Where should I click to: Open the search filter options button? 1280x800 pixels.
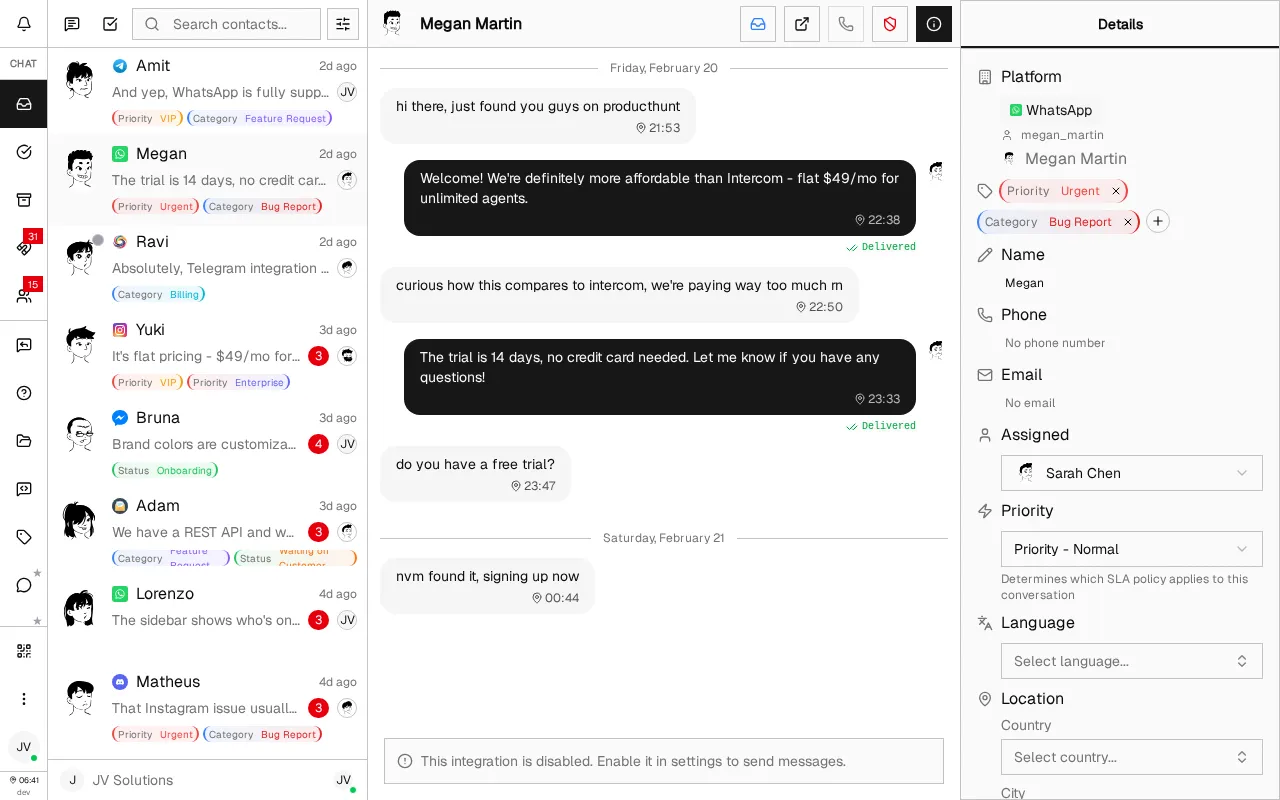pos(342,23)
